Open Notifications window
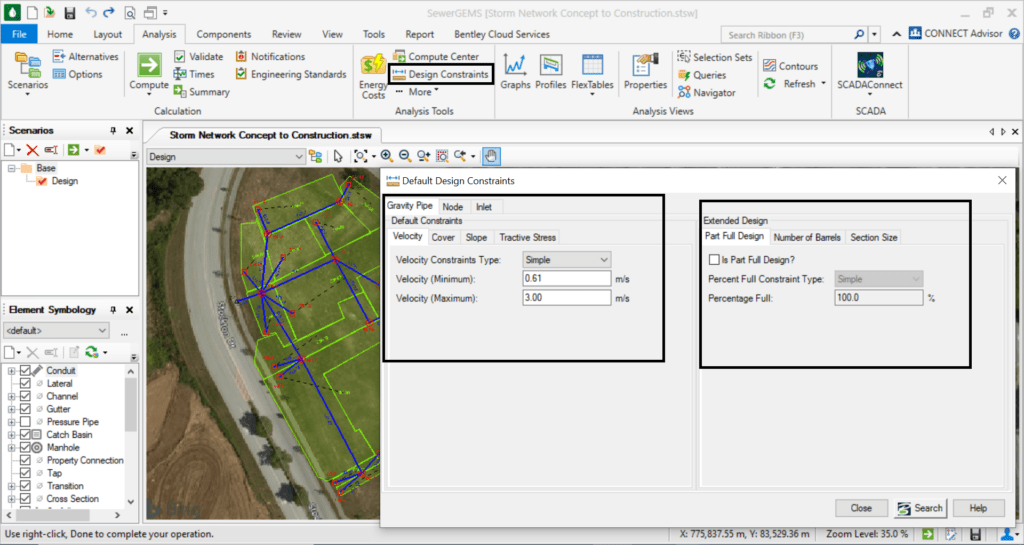This screenshot has height=545, width=1024. 270,57
